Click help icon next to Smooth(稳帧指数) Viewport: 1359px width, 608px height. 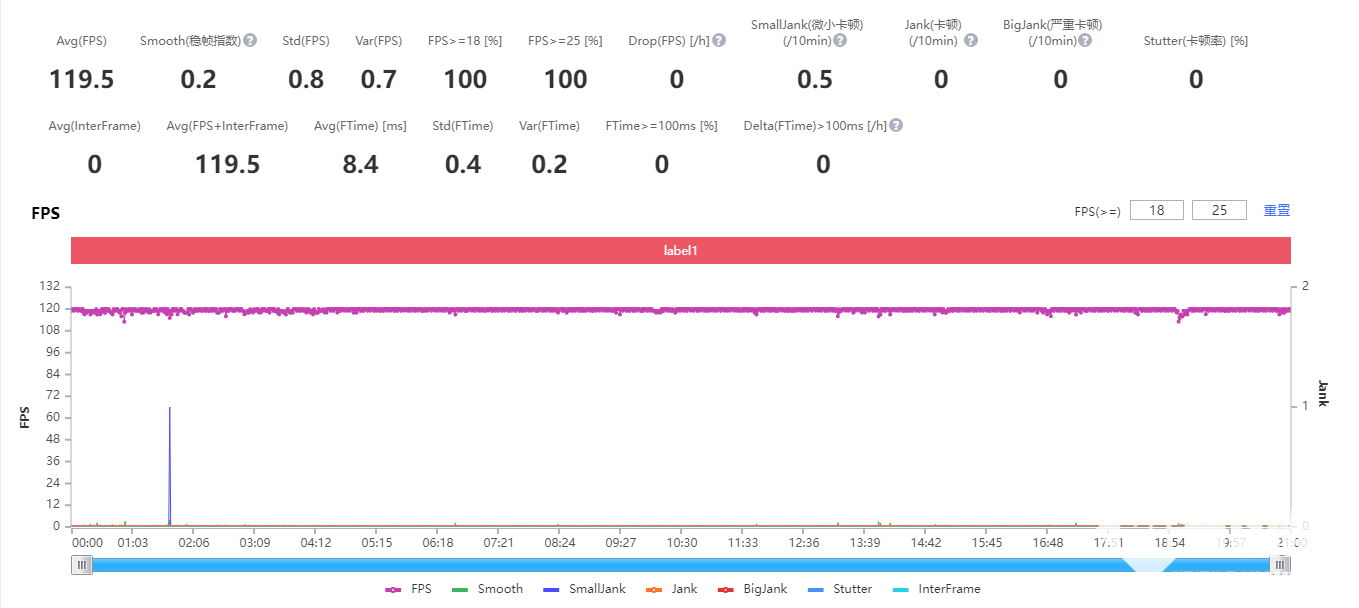pyautogui.click(x=250, y=41)
